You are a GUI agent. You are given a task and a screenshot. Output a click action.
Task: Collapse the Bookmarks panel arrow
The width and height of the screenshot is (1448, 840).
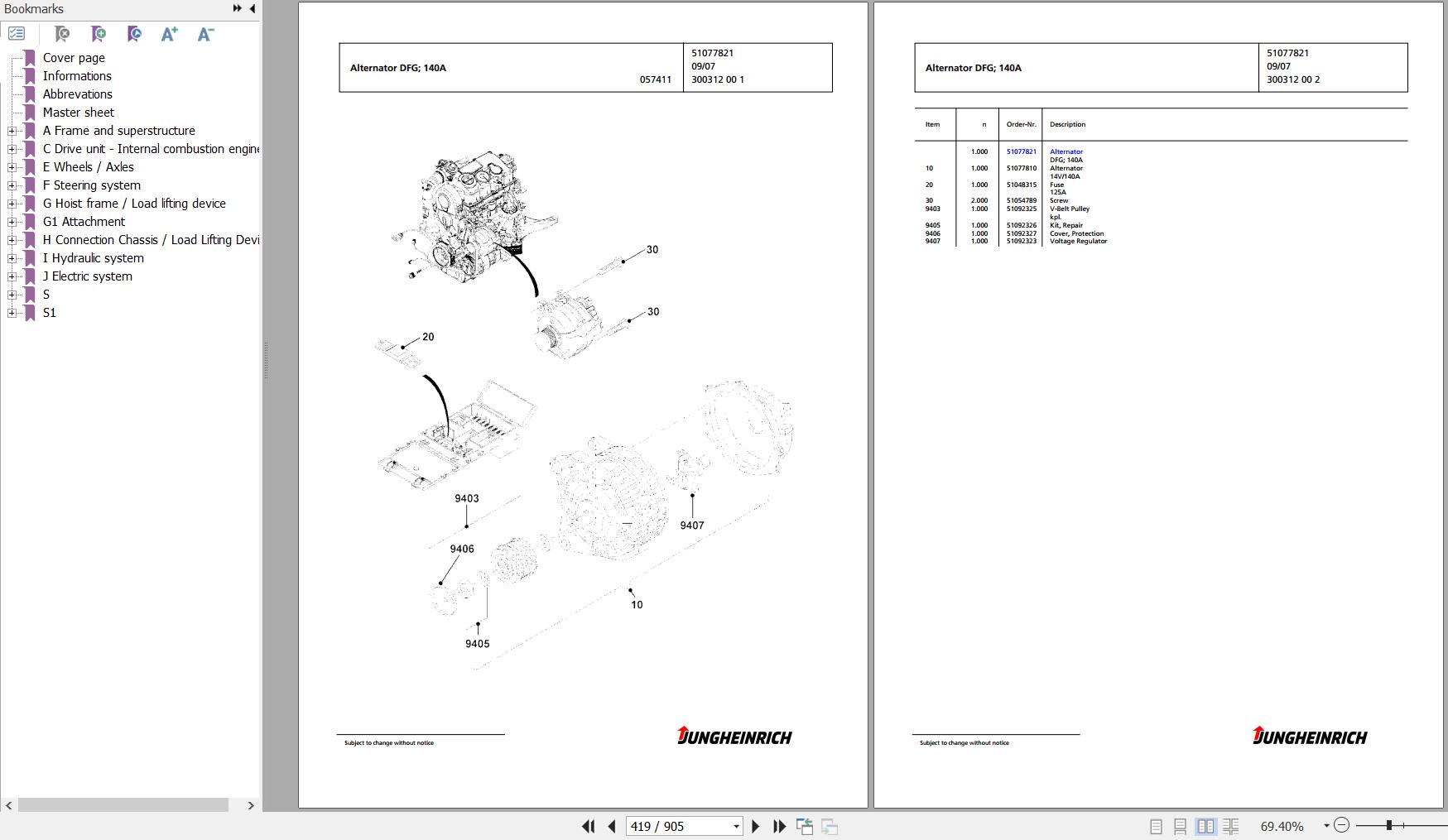pos(252,8)
